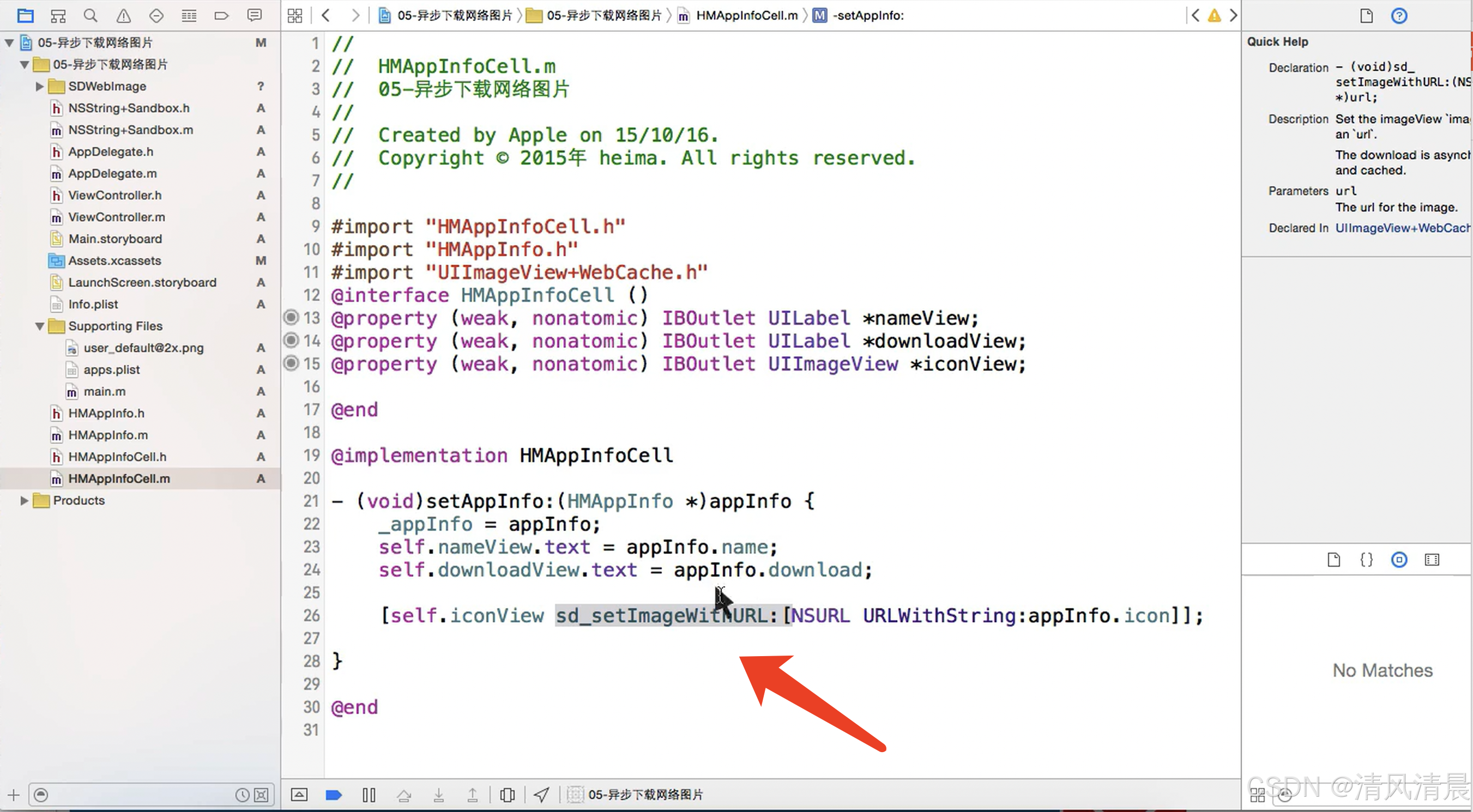Click the Simulate Location arrow icon
This screenshot has height=812, width=1473.
coord(541,795)
